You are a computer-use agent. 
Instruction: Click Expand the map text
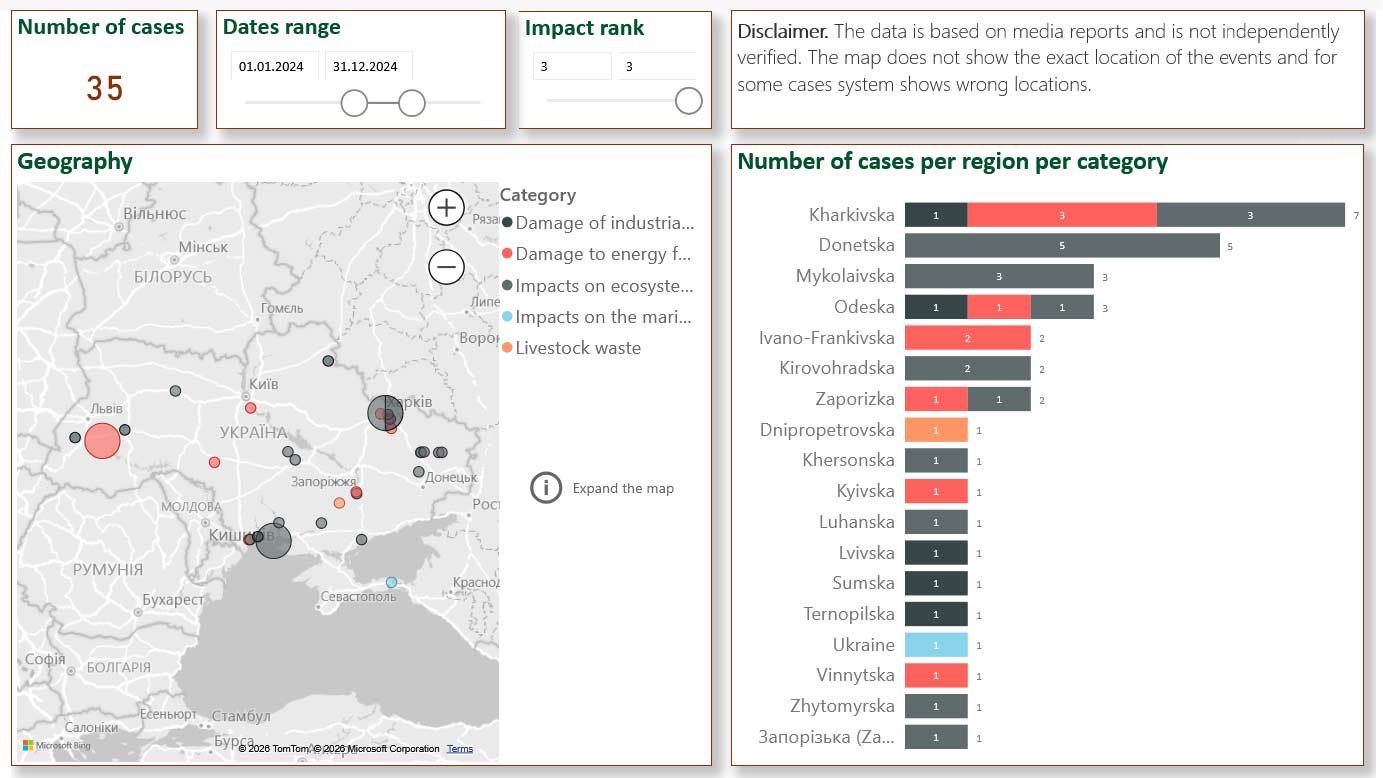tap(623, 489)
